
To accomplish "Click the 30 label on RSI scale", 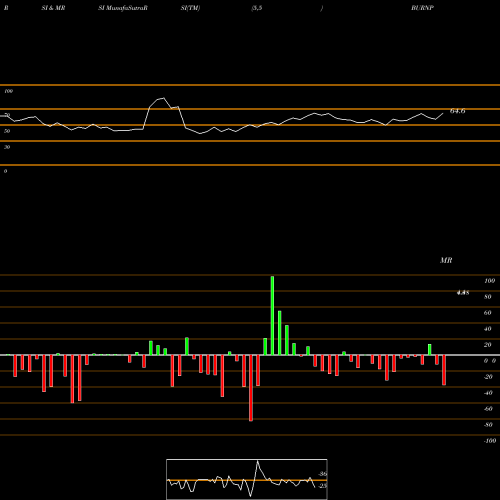I will (7, 147).
